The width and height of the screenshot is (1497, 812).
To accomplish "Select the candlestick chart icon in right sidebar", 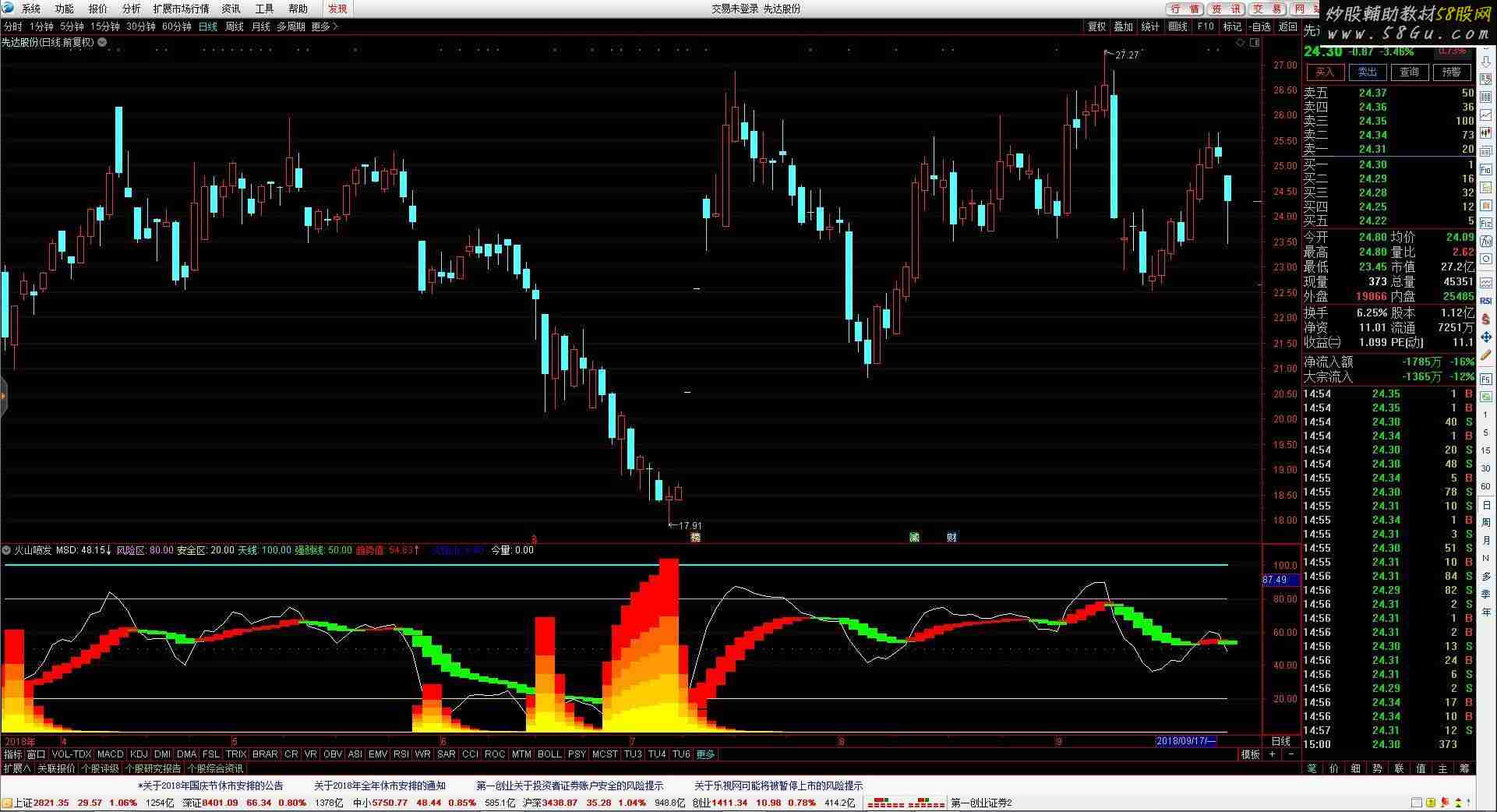I will point(1485,132).
